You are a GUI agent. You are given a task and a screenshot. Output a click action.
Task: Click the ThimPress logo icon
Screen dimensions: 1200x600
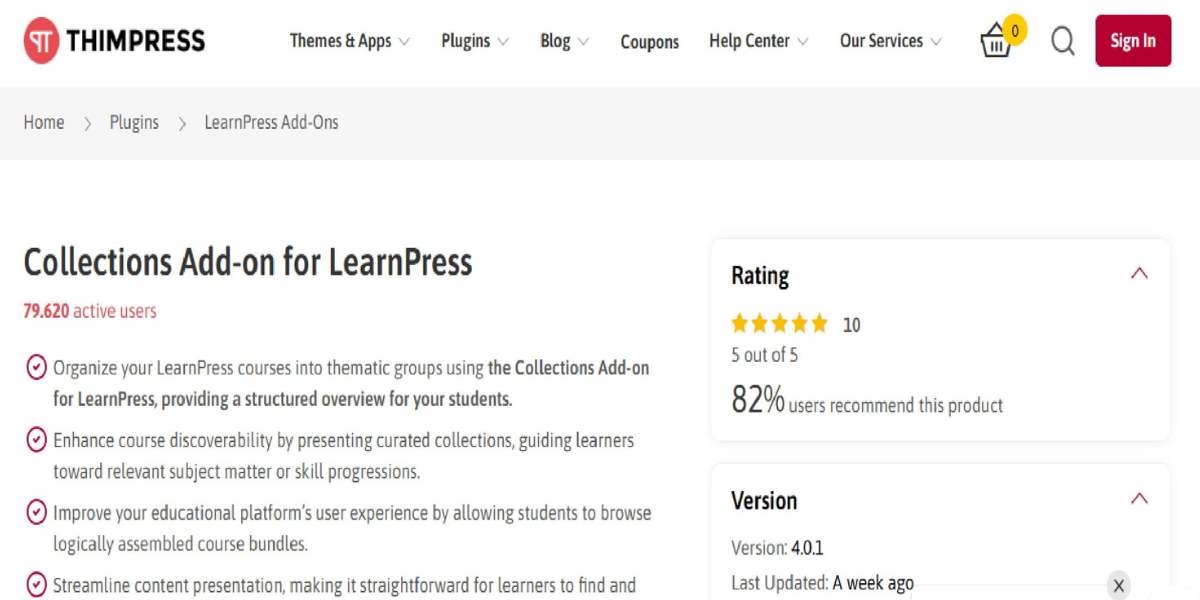tap(41, 41)
